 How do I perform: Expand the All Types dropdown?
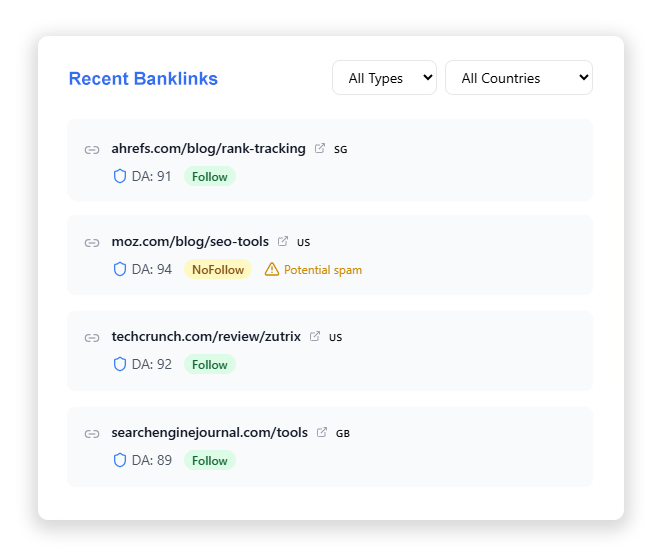pyautogui.click(x=384, y=78)
